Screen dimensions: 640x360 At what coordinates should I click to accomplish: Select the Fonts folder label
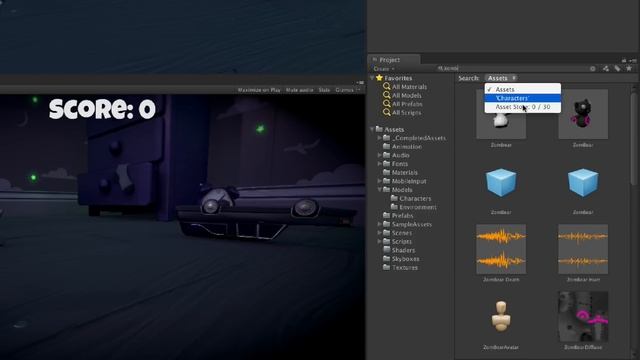tap(400, 163)
